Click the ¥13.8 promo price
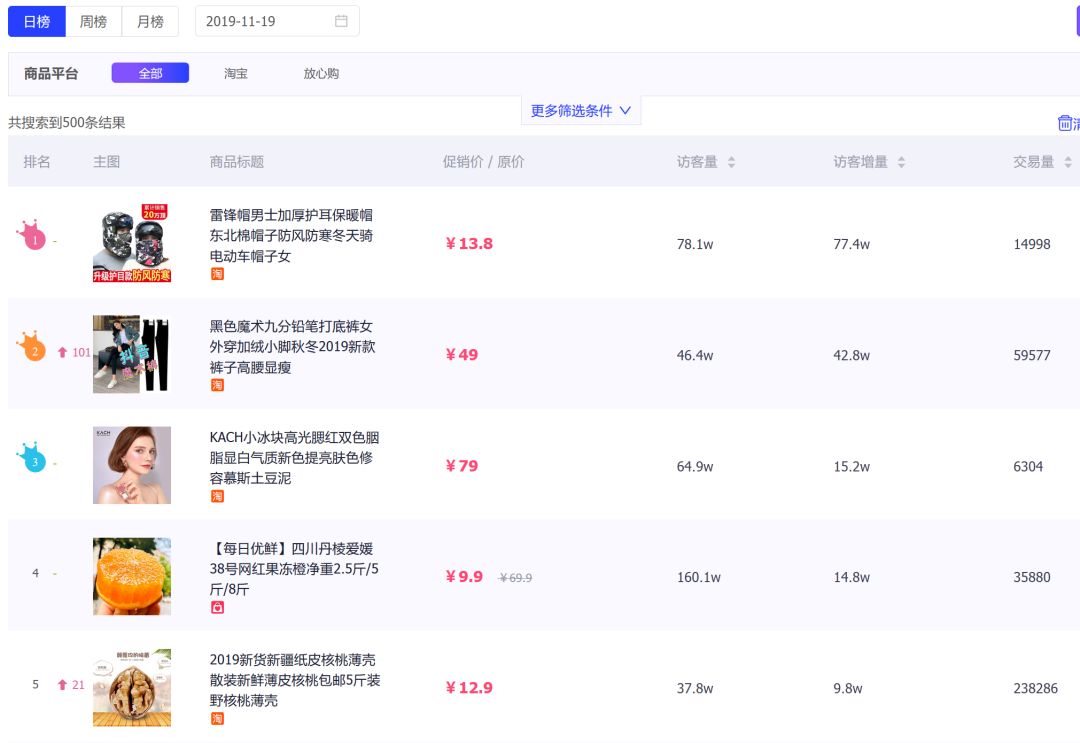The width and height of the screenshot is (1080, 743). tap(469, 244)
